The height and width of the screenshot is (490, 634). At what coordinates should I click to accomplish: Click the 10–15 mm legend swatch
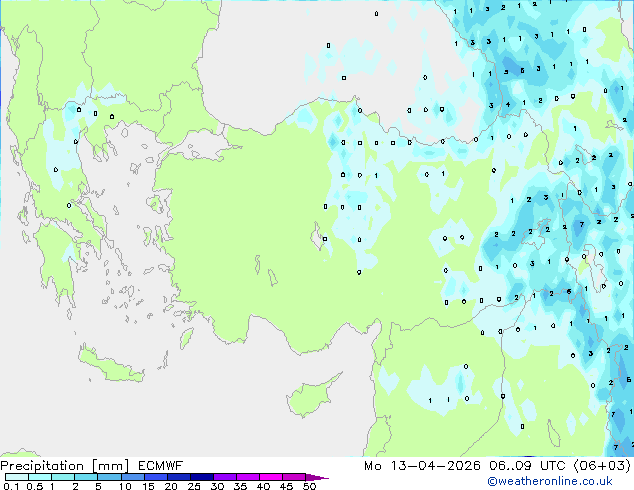pos(132,477)
